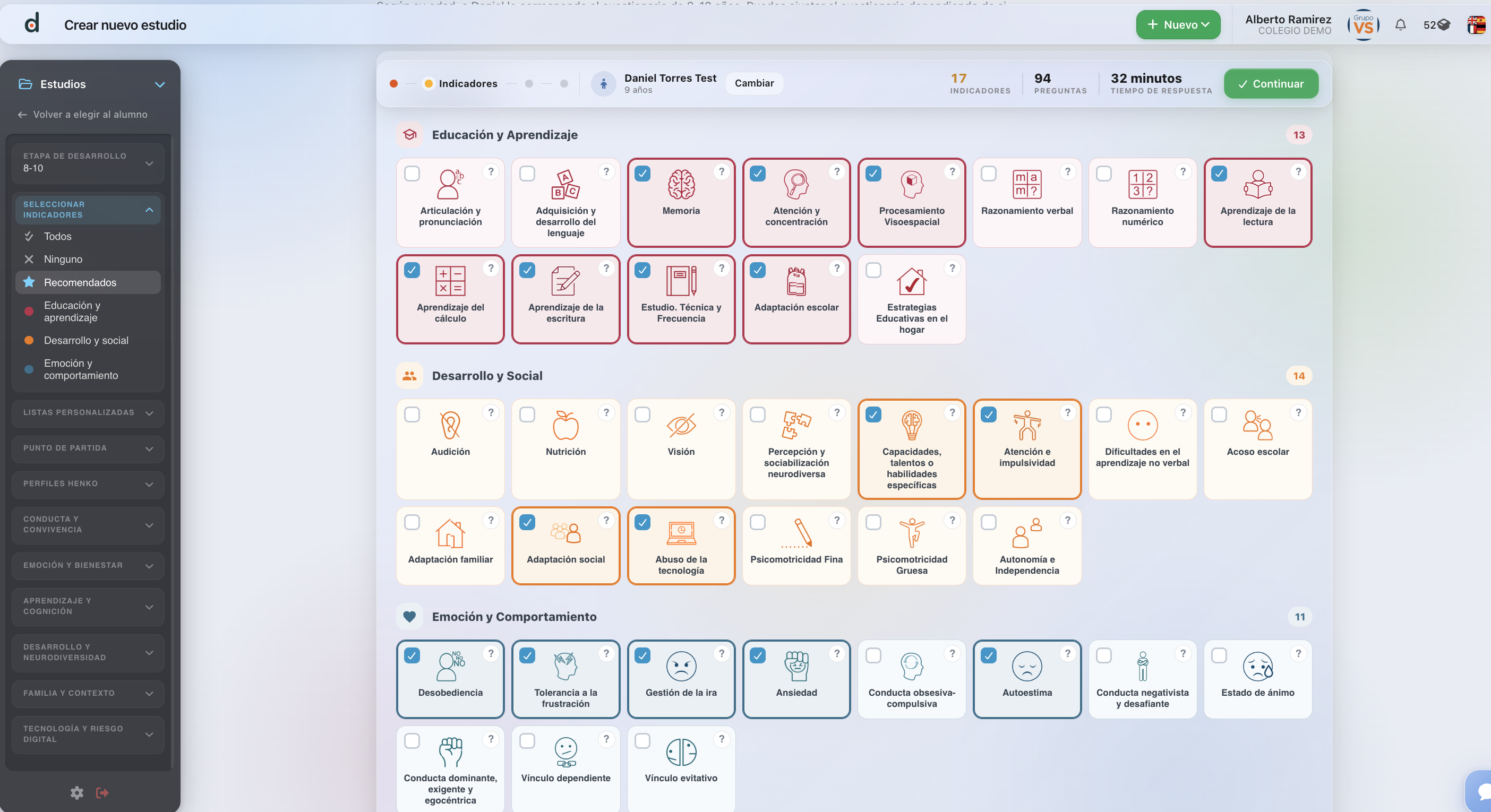The image size is (1491, 812).
Task: Uncheck the Abuso de la tecnología checkbox
Action: point(642,522)
